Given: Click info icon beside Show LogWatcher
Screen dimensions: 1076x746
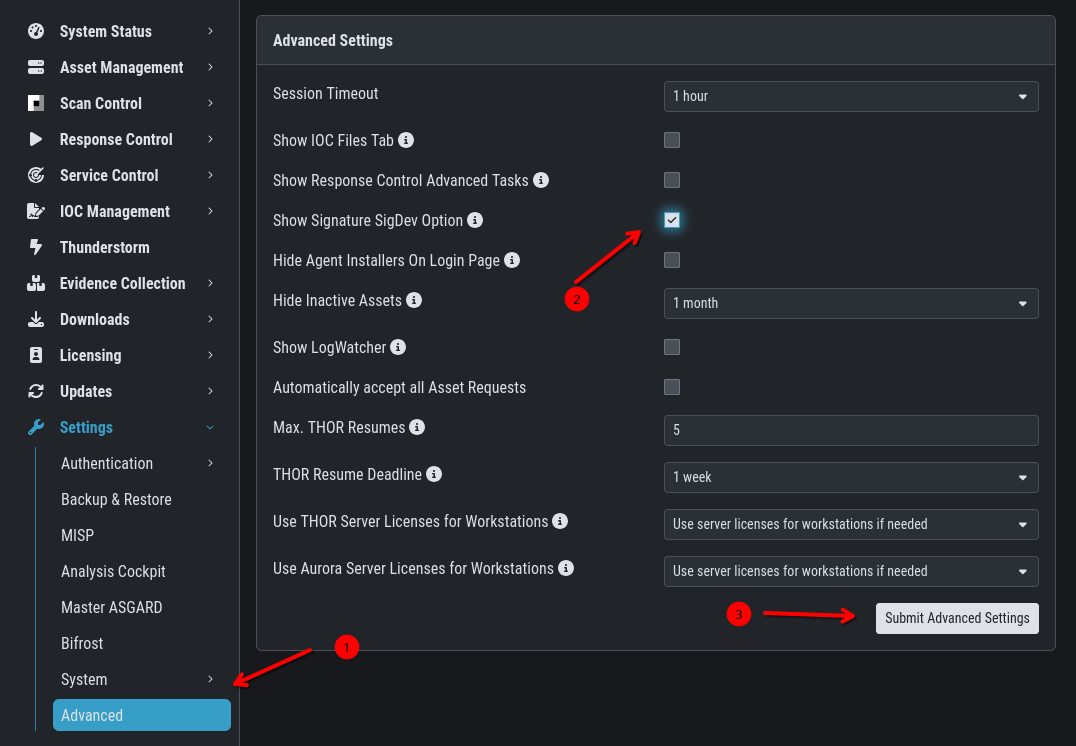Looking at the screenshot, I should coord(398,347).
